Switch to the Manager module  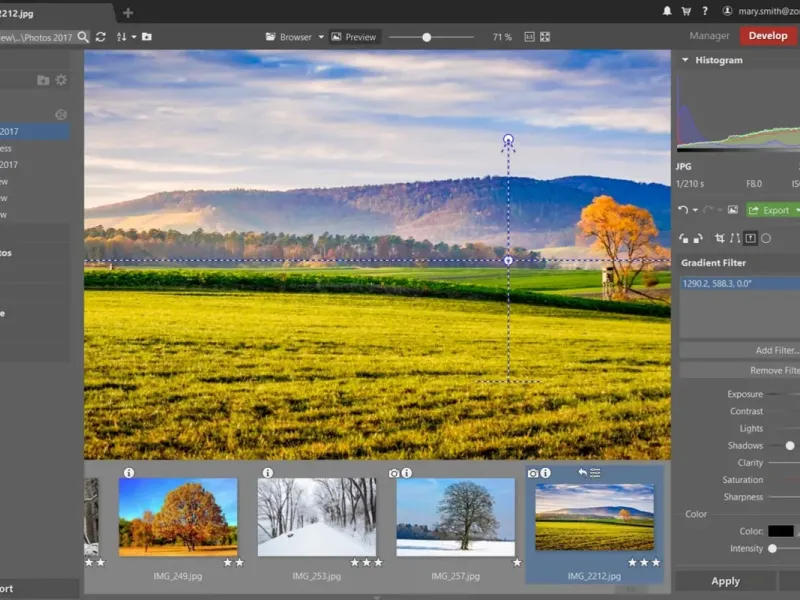pyautogui.click(x=709, y=36)
